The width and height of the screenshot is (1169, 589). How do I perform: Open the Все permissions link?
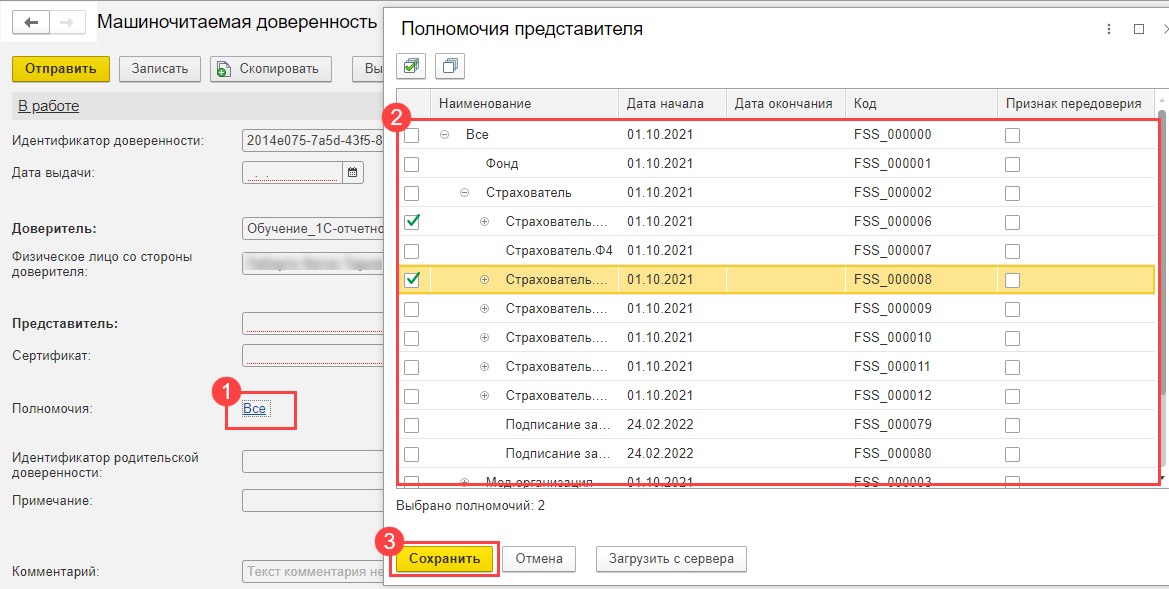[254, 409]
